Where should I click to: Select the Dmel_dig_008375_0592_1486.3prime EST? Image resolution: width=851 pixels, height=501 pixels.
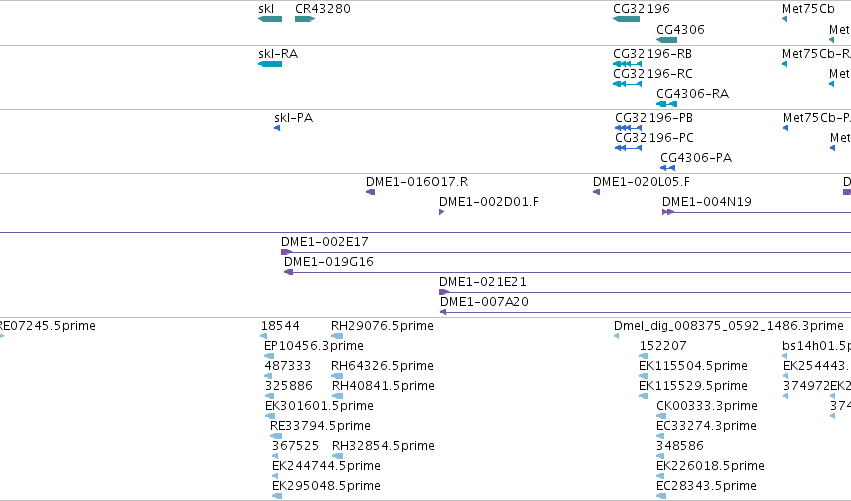click(x=617, y=337)
